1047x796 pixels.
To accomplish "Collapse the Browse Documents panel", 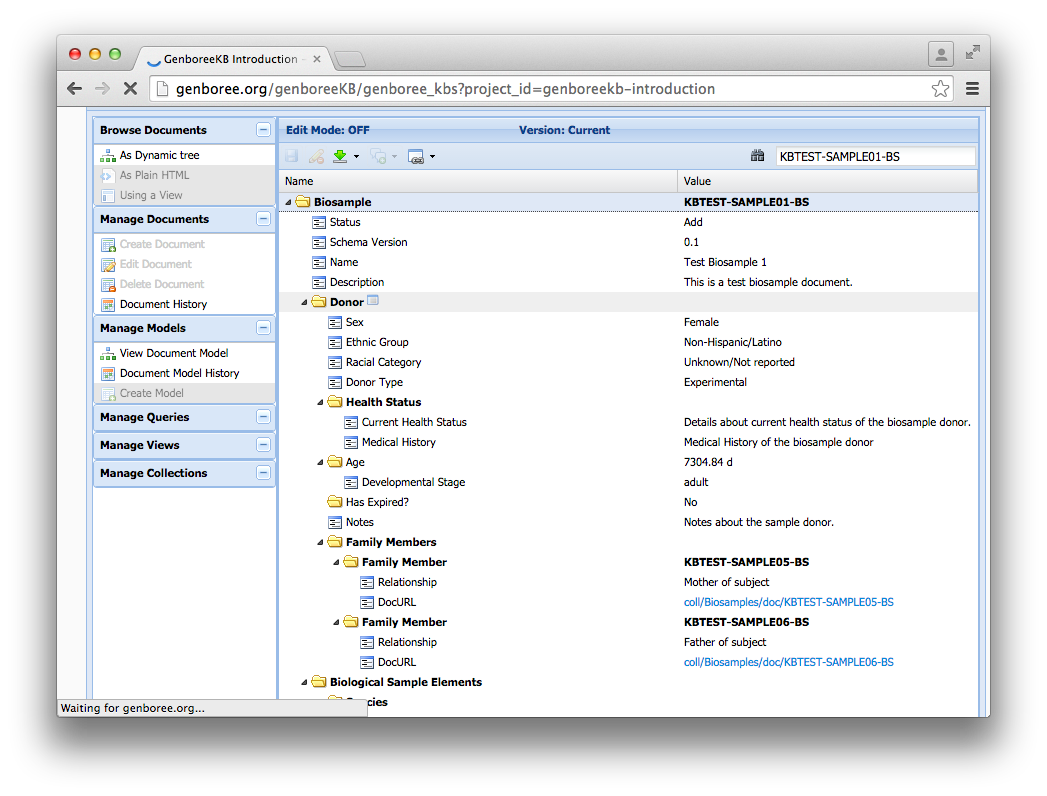I will [x=263, y=130].
